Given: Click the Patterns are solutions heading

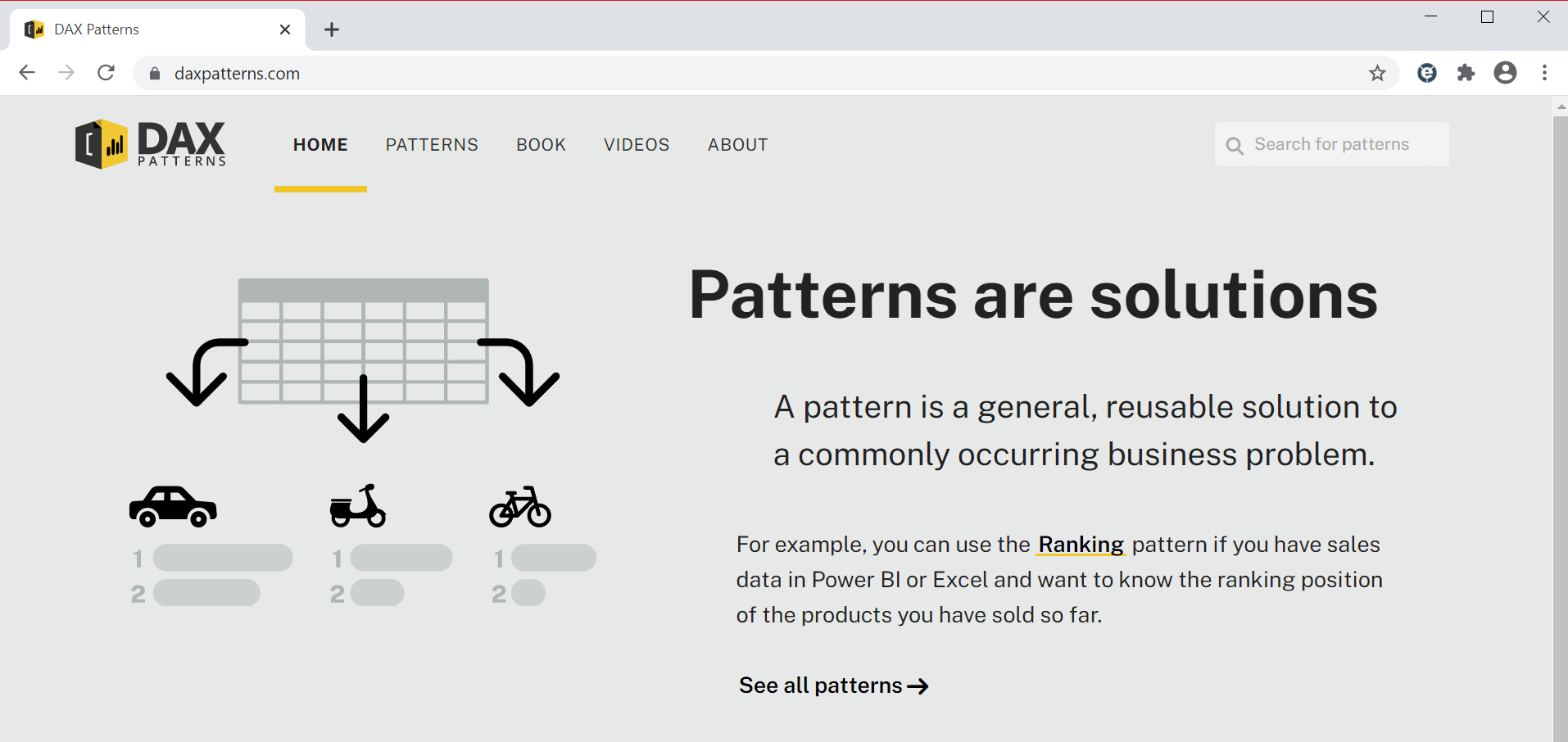Looking at the screenshot, I should click(1033, 296).
